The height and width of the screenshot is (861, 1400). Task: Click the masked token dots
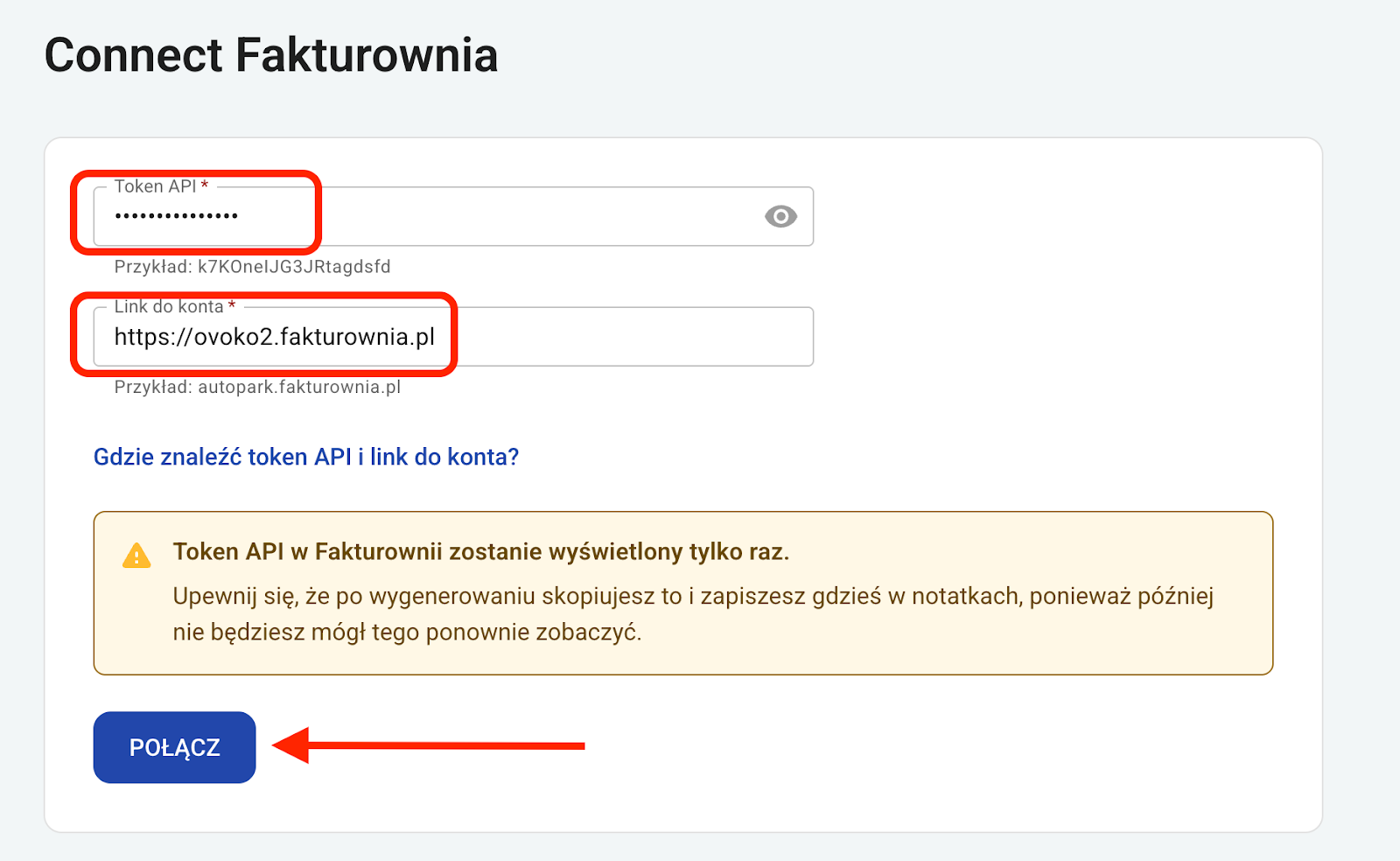[x=176, y=216]
